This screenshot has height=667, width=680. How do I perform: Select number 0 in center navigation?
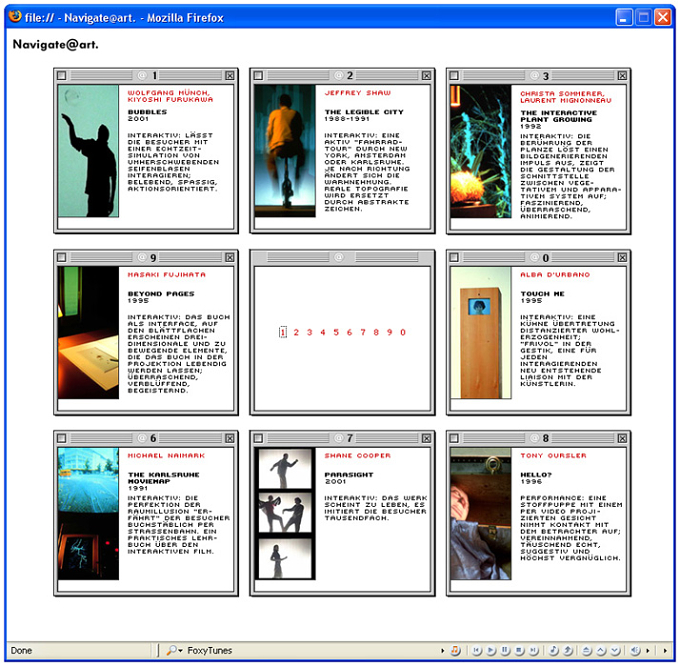(403, 332)
